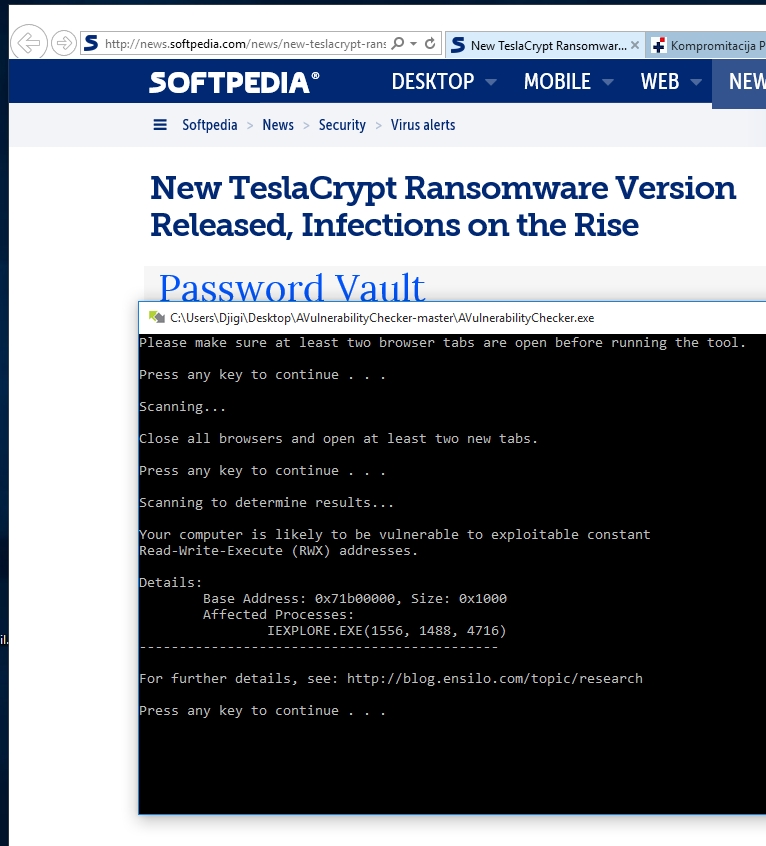Viewport: 766px width, 846px height.
Task: Click 'Please make sure at least two' line
Action: [x=442, y=343]
